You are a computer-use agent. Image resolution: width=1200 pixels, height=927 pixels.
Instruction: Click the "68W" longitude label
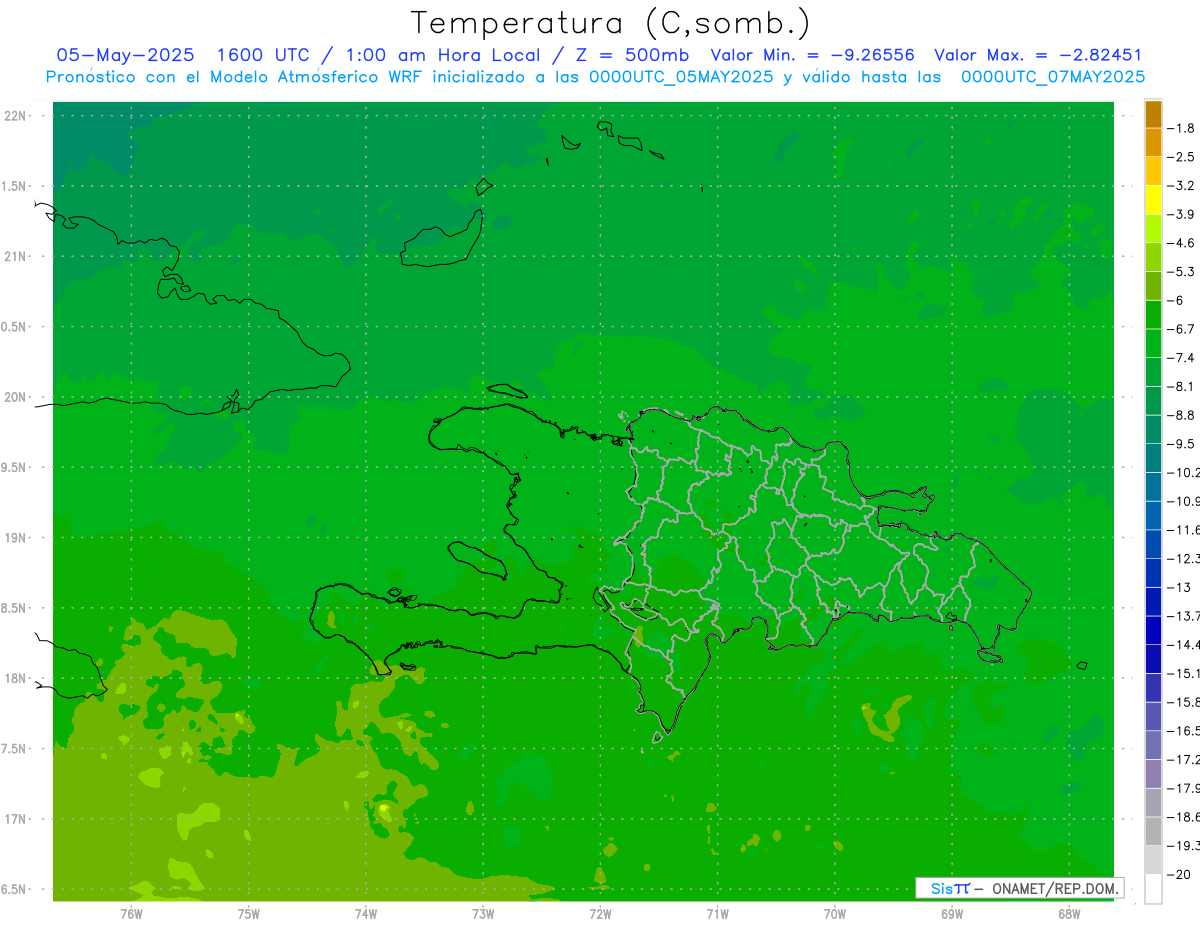click(1068, 914)
